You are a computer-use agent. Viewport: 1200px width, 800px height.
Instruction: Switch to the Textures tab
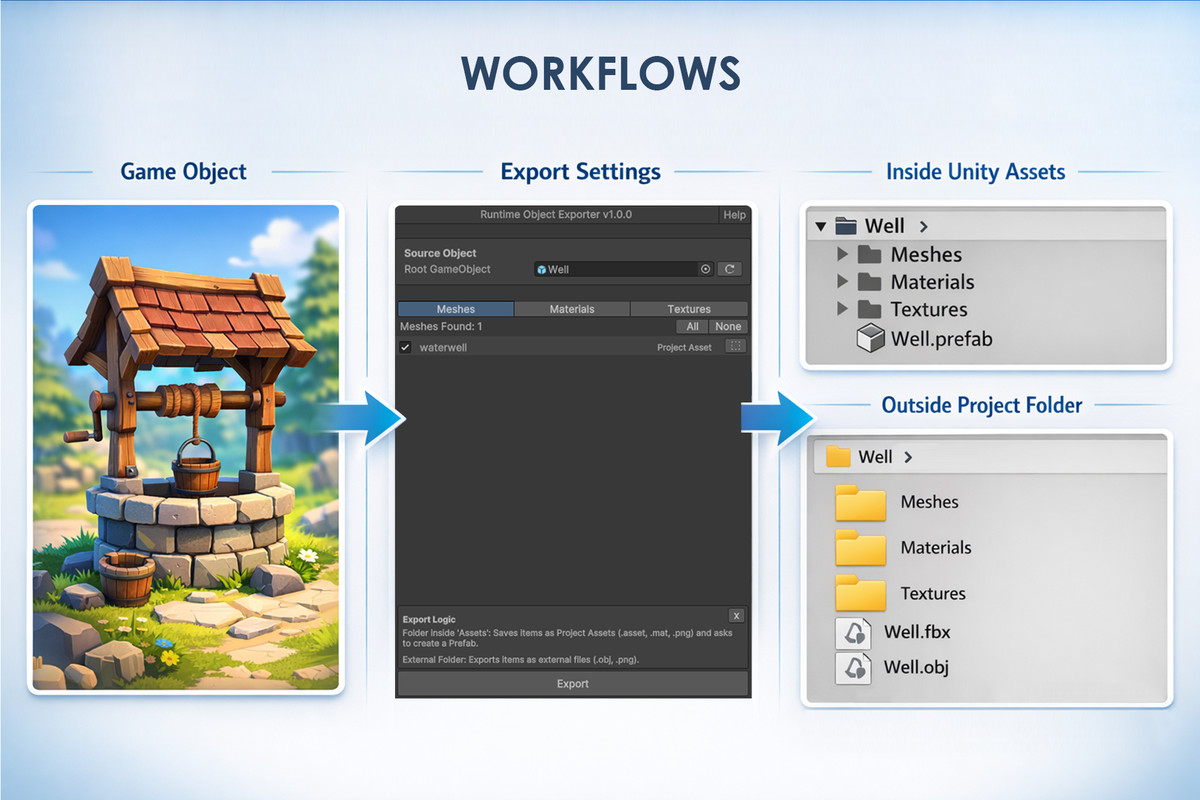(689, 308)
